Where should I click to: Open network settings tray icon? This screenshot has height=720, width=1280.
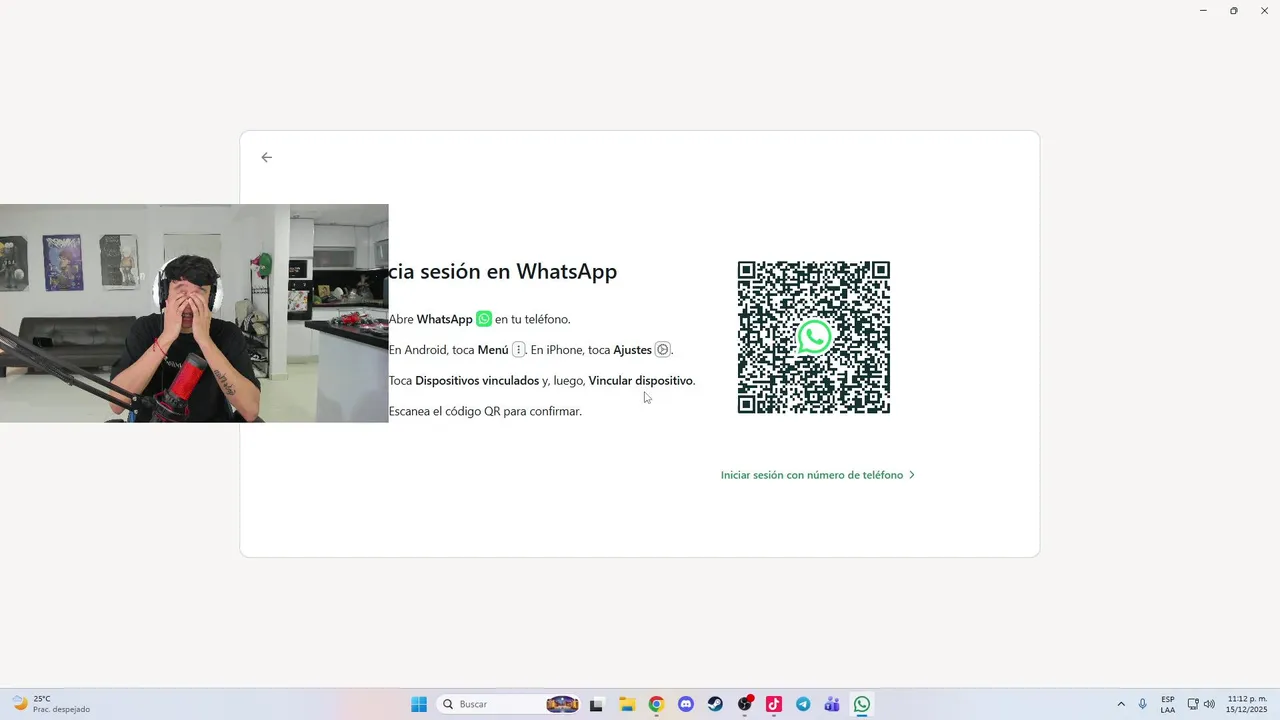pyautogui.click(x=1193, y=704)
